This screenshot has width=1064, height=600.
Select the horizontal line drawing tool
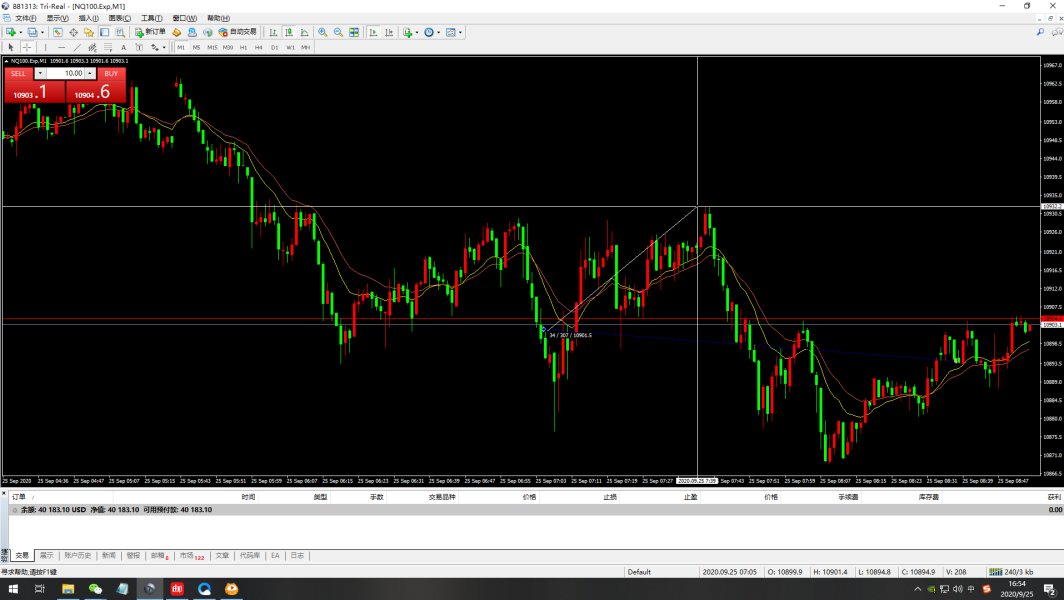[x=61, y=48]
